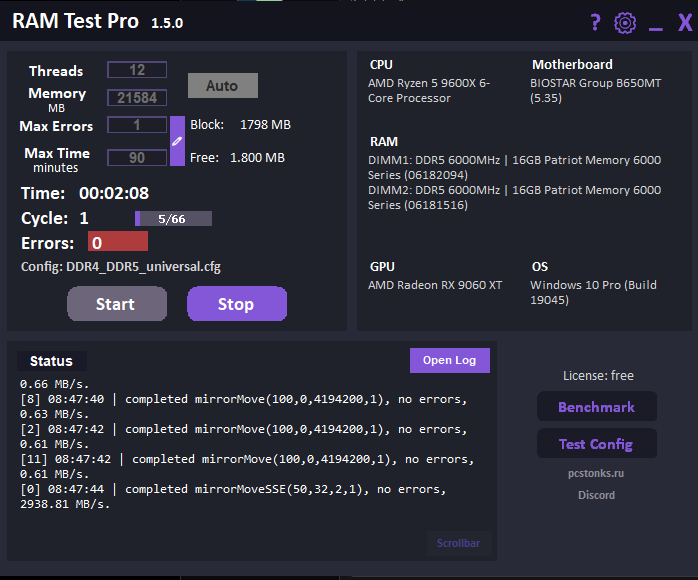Click the Start button

click(117, 304)
